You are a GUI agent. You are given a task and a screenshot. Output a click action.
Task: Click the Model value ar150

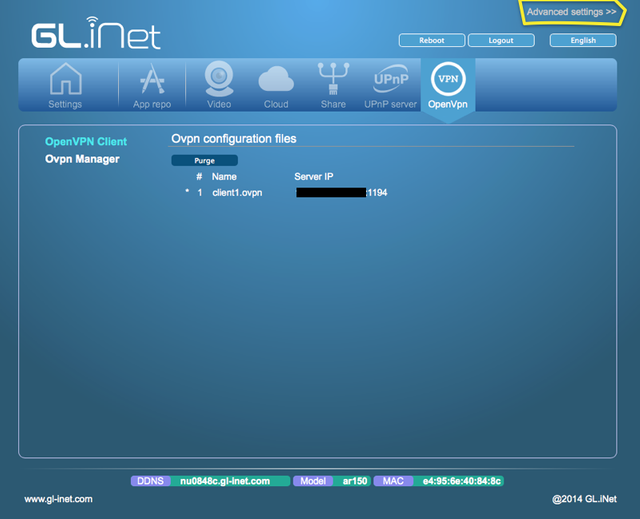click(355, 481)
